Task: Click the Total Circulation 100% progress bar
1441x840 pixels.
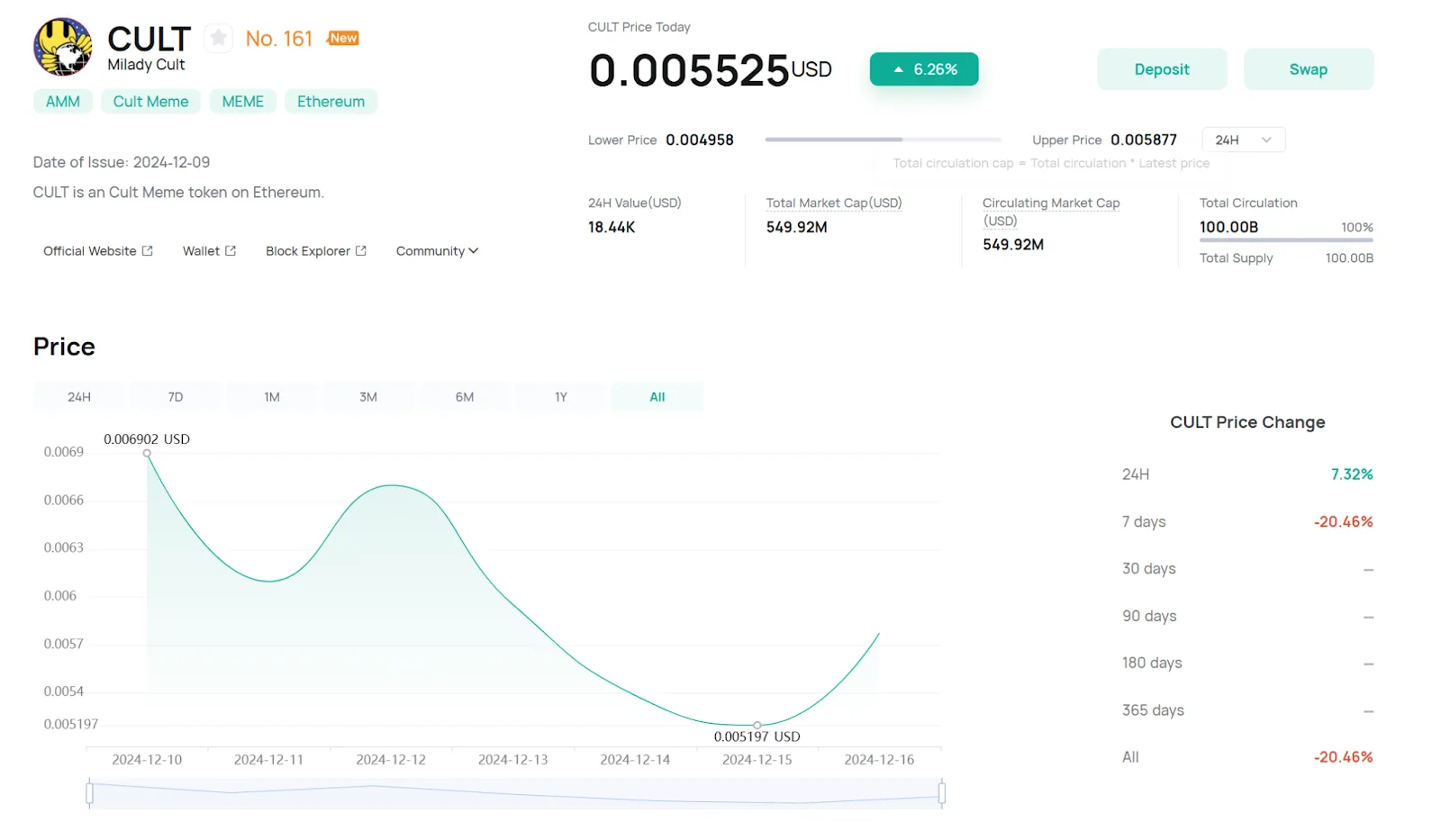Action: pyautogui.click(x=1286, y=240)
